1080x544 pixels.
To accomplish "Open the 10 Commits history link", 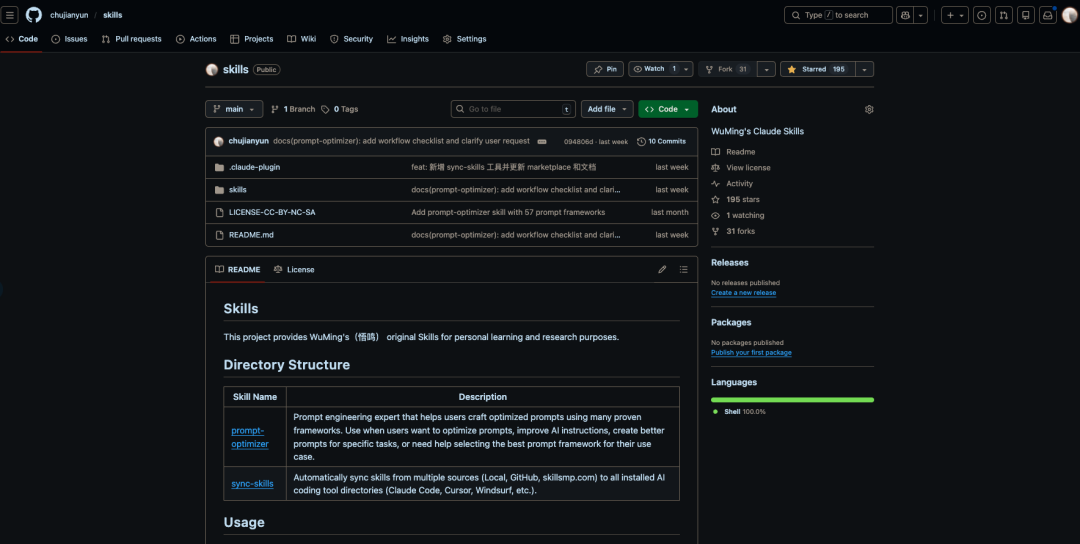I will (x=661, y=141).
